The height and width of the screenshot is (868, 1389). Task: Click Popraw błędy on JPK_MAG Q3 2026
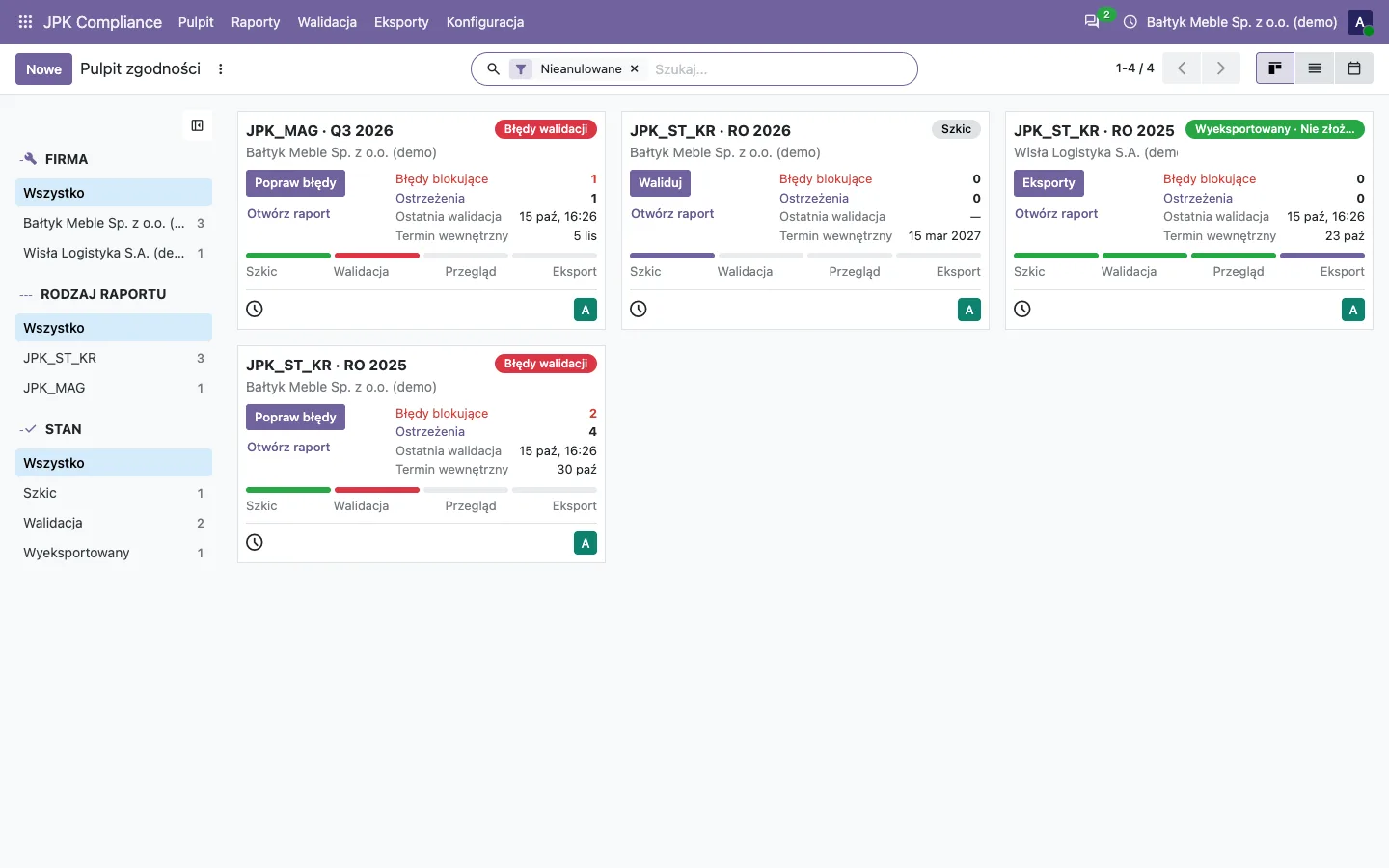tap(295, 183)
